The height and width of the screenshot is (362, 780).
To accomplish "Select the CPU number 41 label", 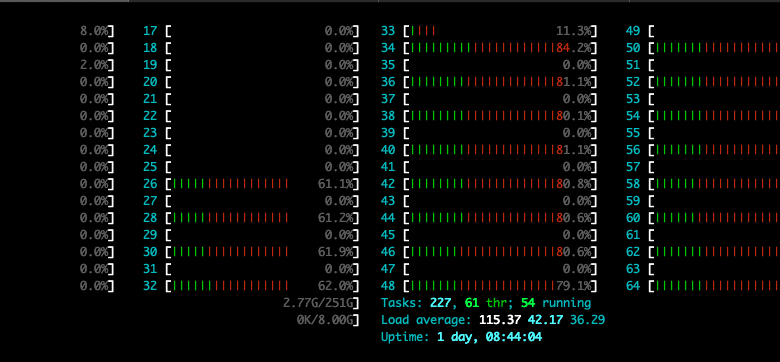I will click(x=388, y=167).
